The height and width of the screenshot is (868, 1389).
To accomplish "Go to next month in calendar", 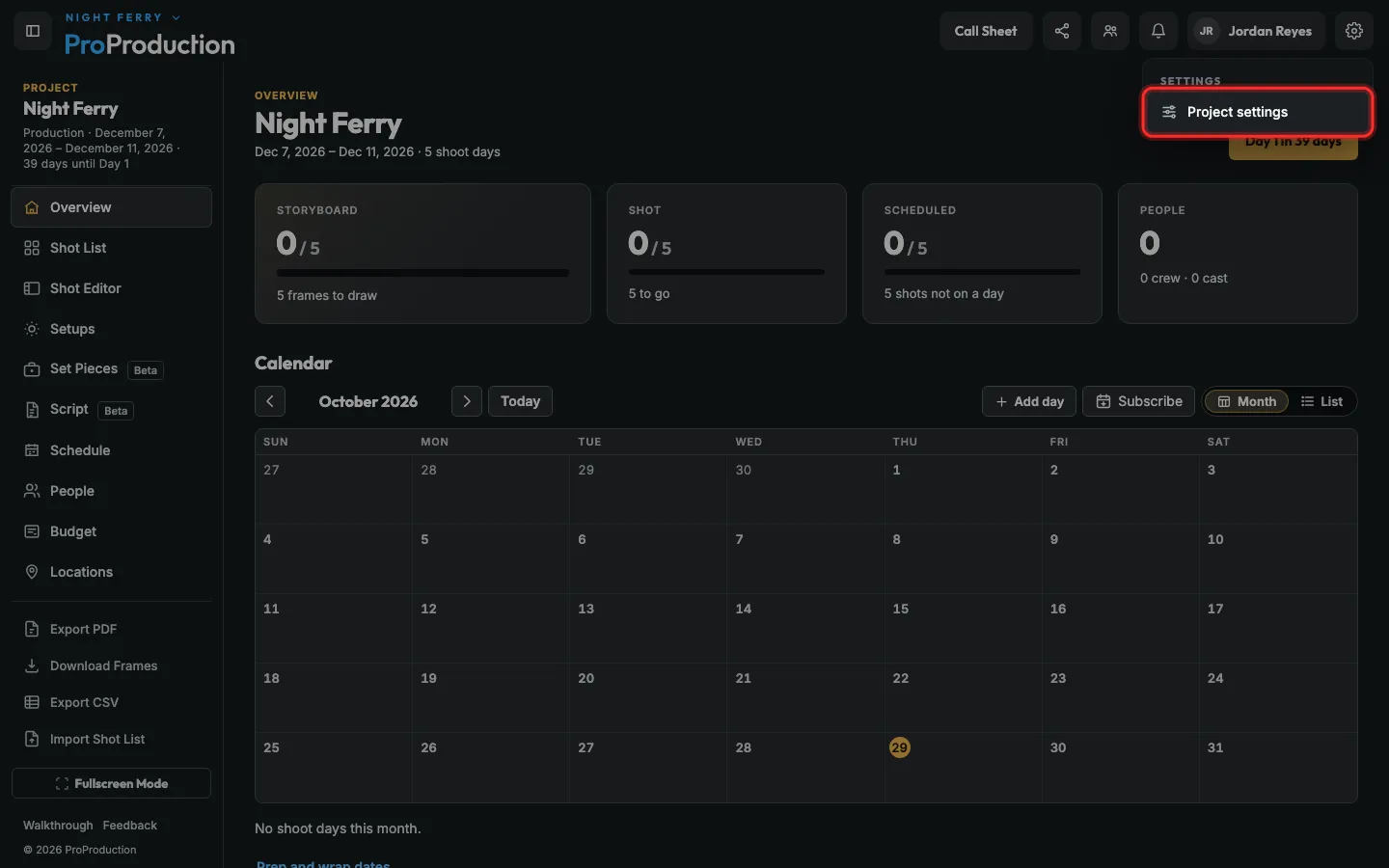I will (x=467, y=401).
